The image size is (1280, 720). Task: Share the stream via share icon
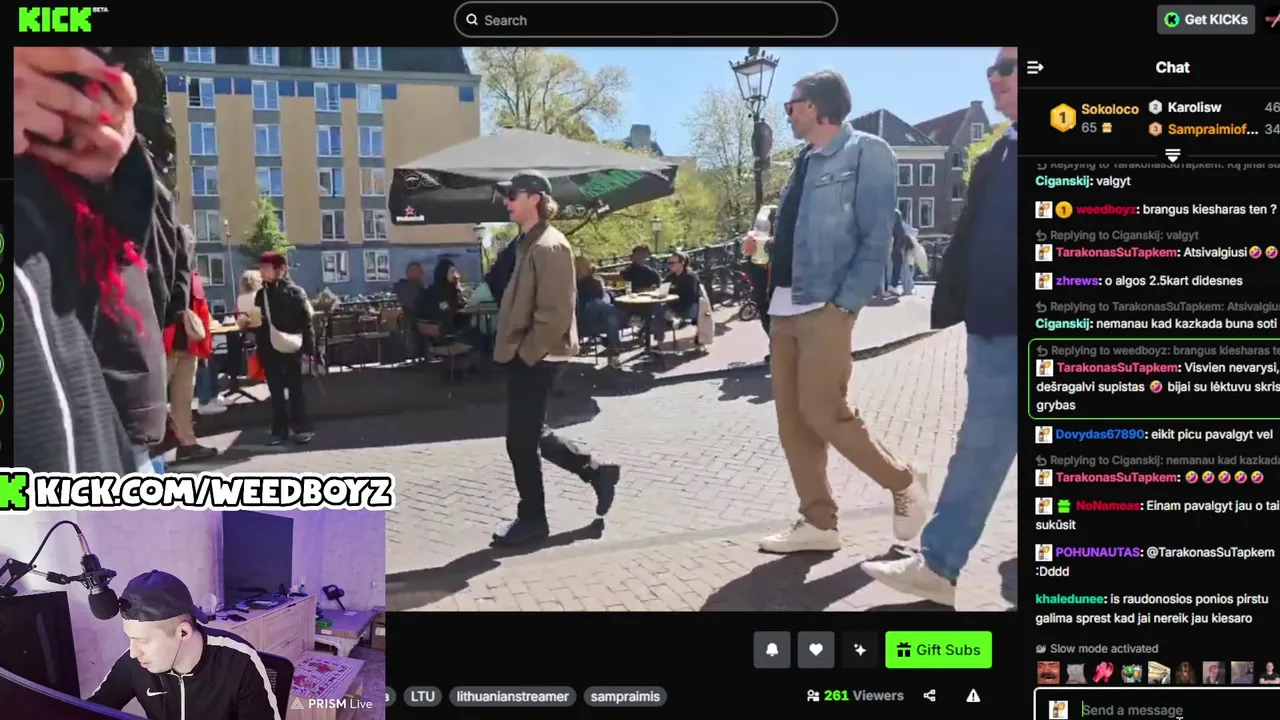pyautogui.click(x=929, y=696)
